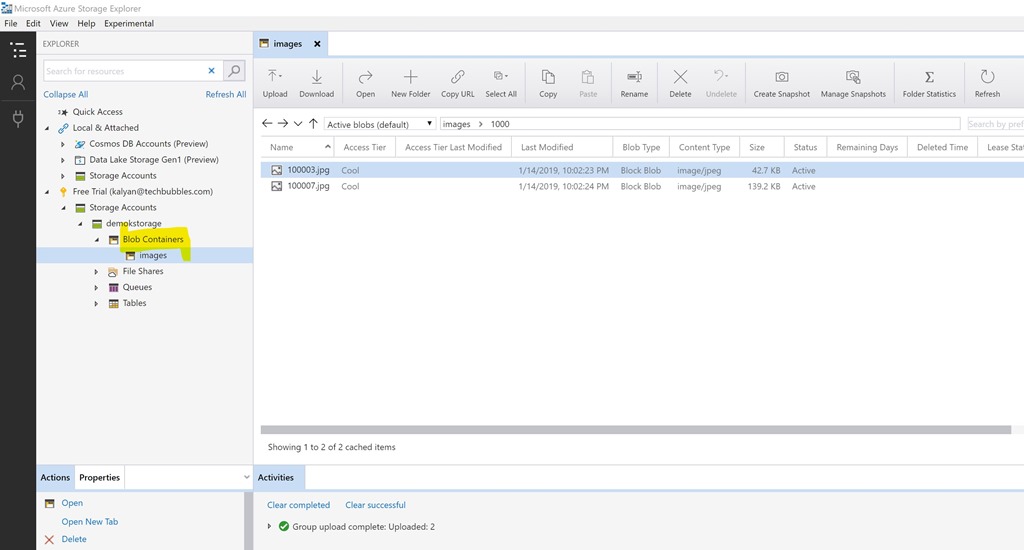Image resolution: width=1024 pixels, height=550 pixels.
Task: Open the Explorer panel icon in sidebar
Action: tap(18, 50)
